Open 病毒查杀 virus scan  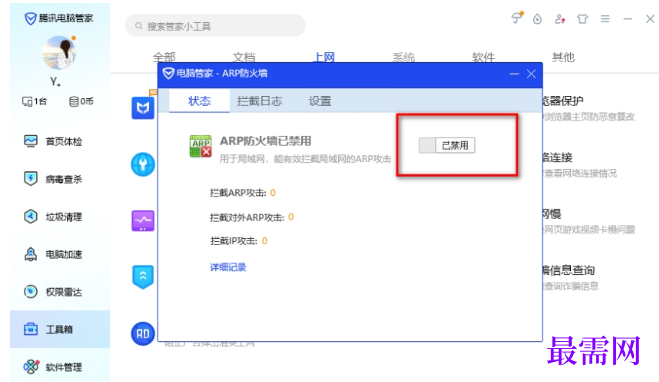53,179
